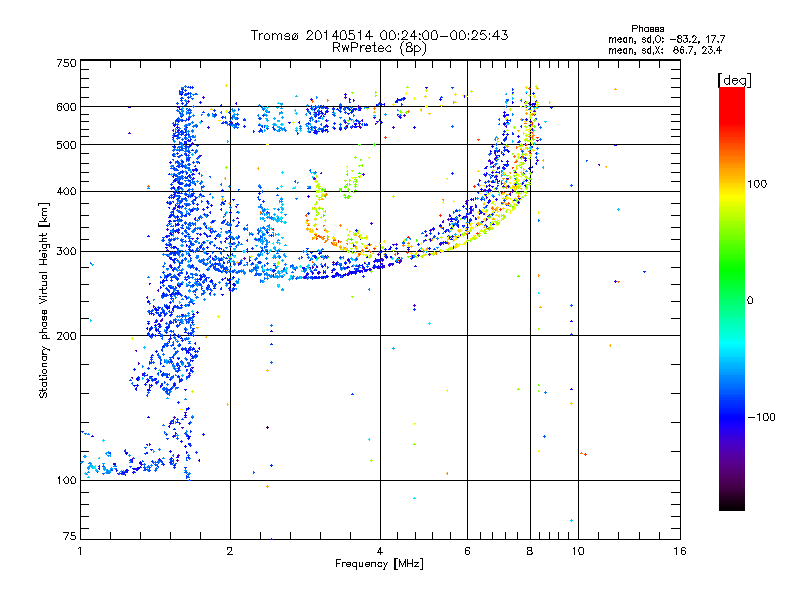This screenshot has width=800, height=600.
Task: Click the colorbar tick label '0'
Action: pos(749,301)
